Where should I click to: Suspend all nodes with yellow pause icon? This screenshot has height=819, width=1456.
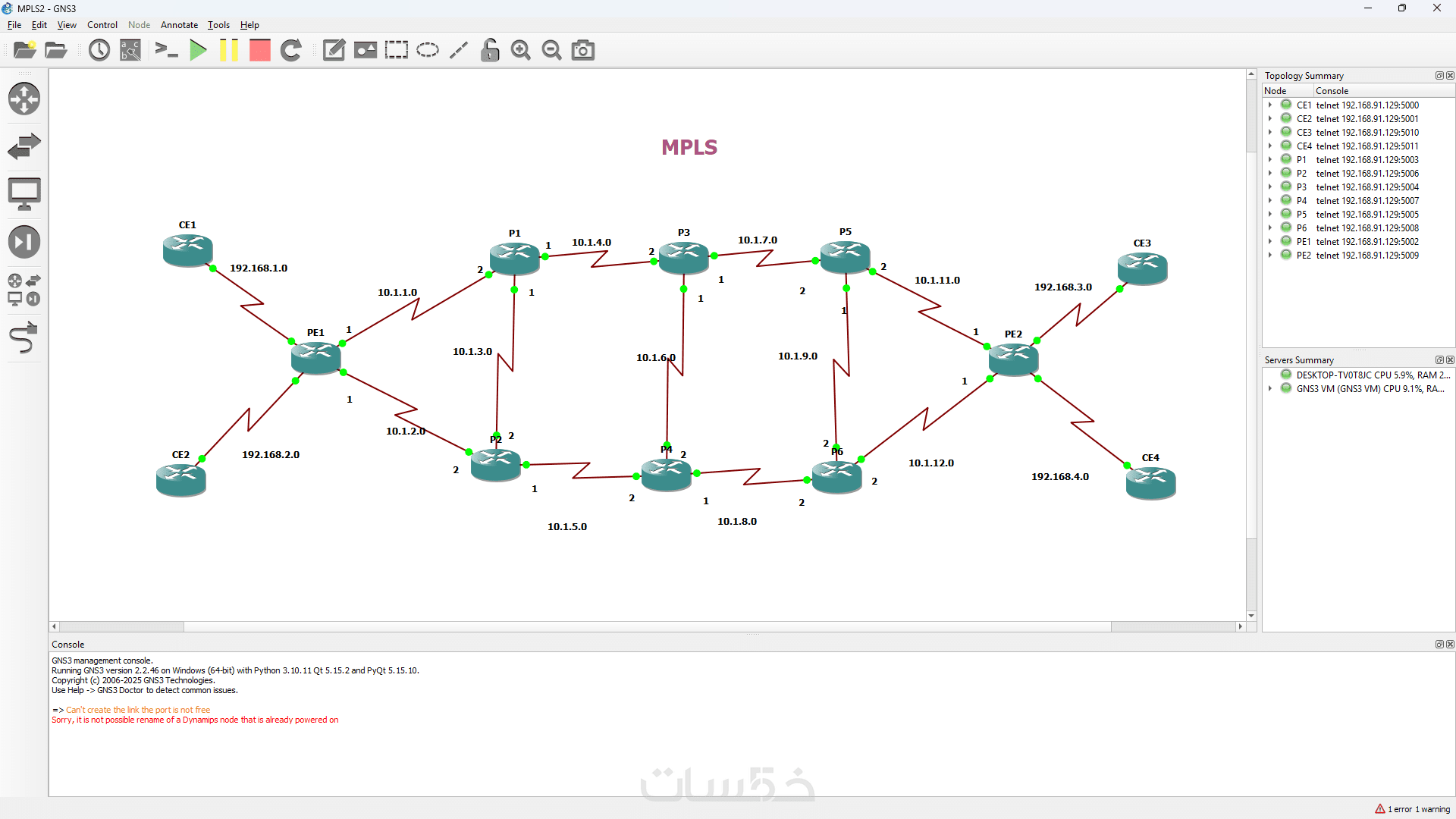point(229,51)
